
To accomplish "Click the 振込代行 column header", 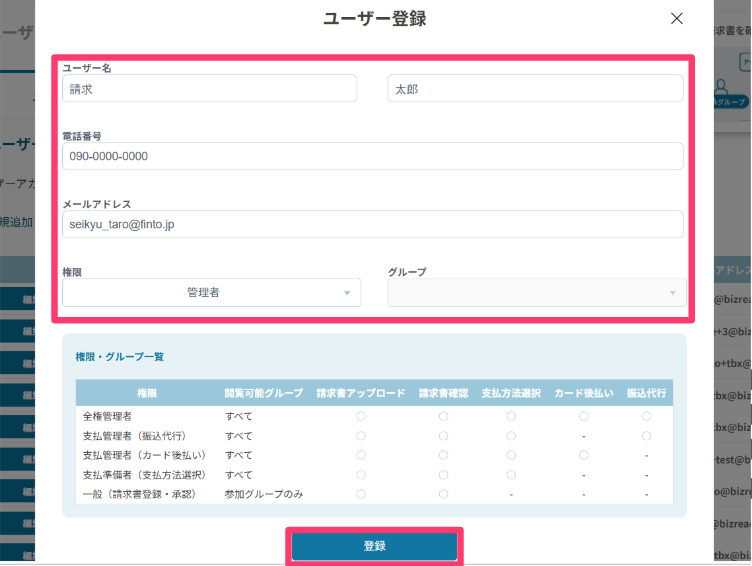I will pyautogui.click(x=646, y=394).
